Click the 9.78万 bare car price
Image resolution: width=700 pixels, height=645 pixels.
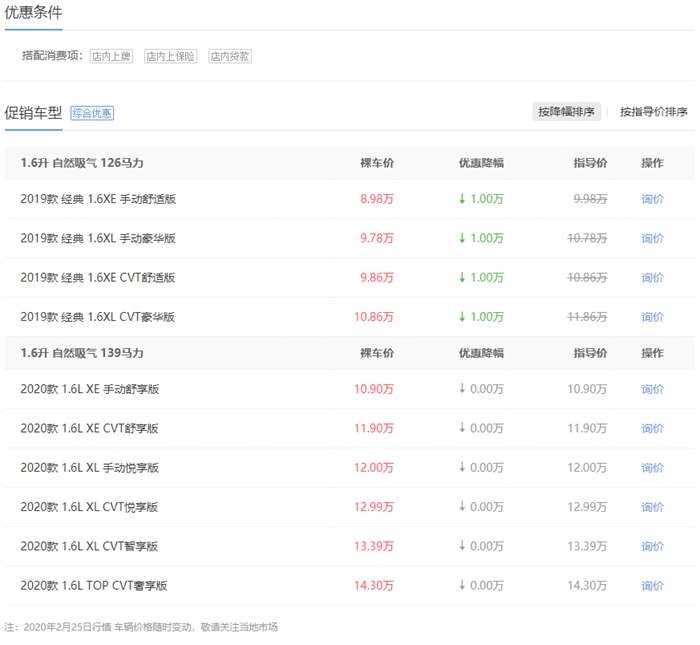click(377, 238)
